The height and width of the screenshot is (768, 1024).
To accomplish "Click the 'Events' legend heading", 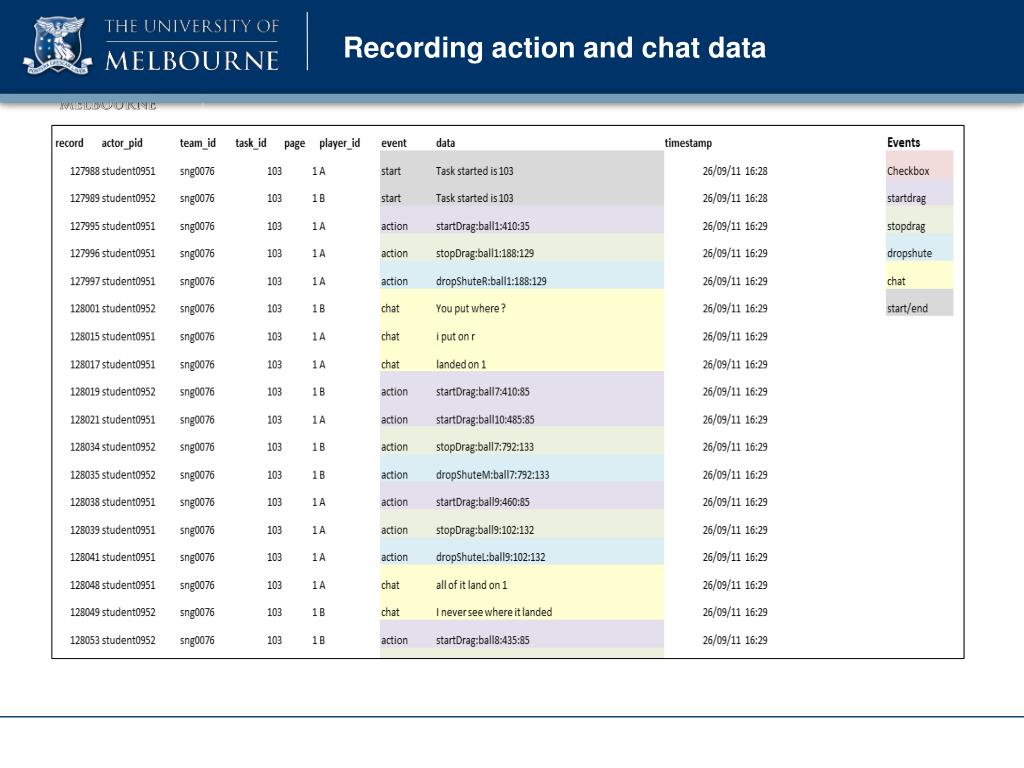I will [904, 142].
